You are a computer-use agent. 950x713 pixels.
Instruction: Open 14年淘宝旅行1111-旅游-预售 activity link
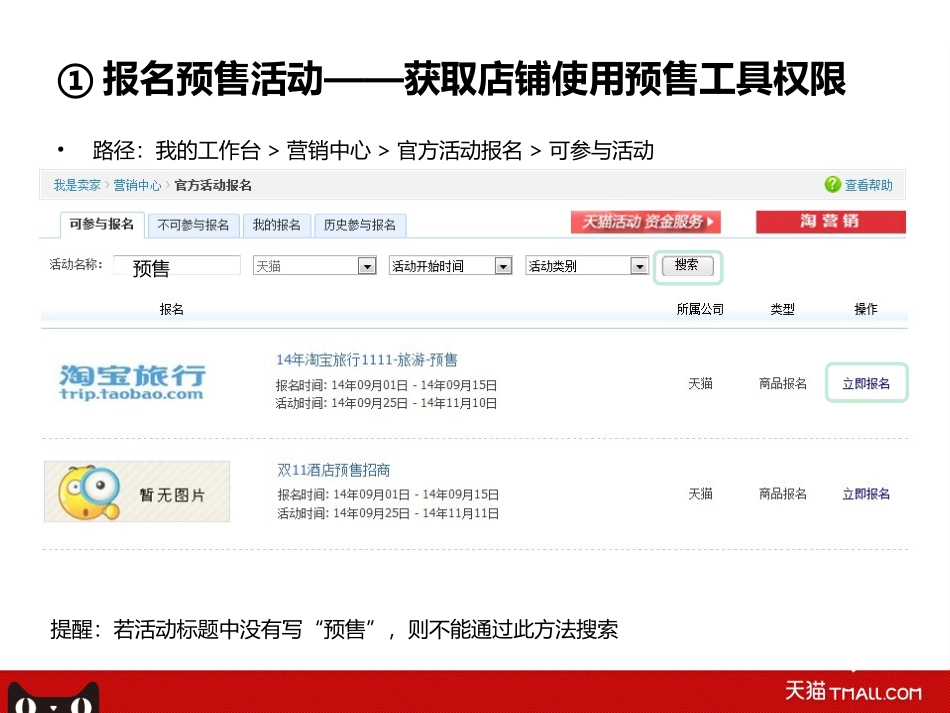point(367,360)
